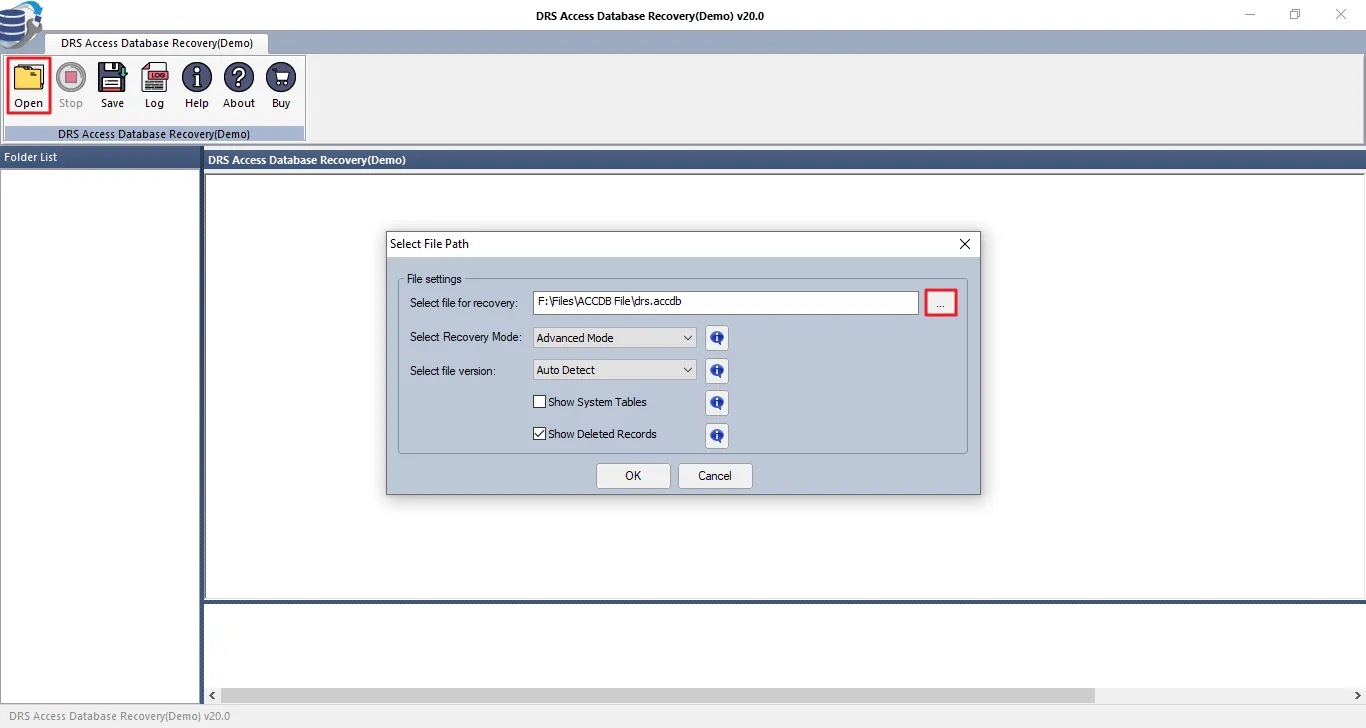Screen dimensions: 1366x728
Task: Click Cancel in Select File Path dialog
Action: 715,476
